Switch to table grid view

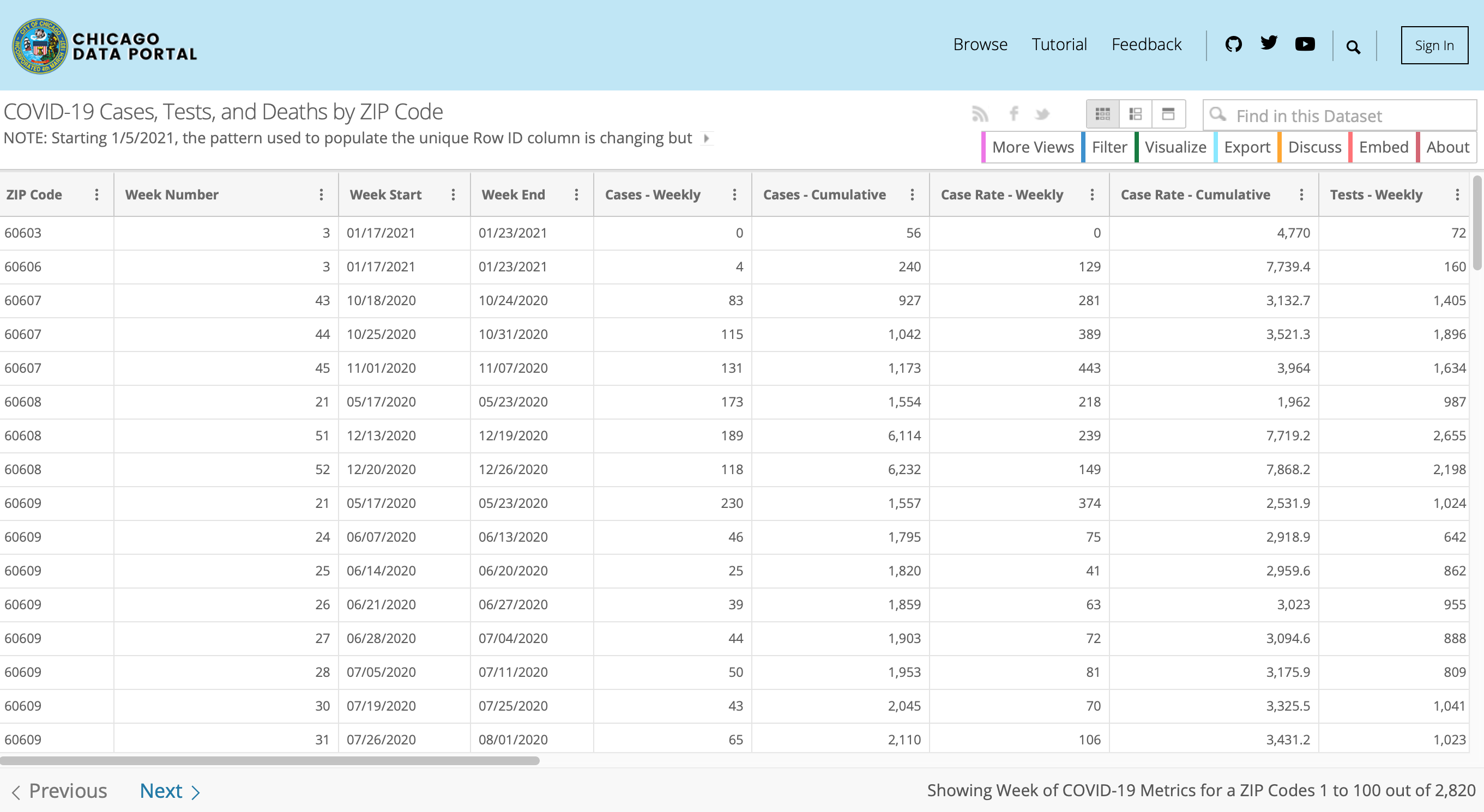1102,114
